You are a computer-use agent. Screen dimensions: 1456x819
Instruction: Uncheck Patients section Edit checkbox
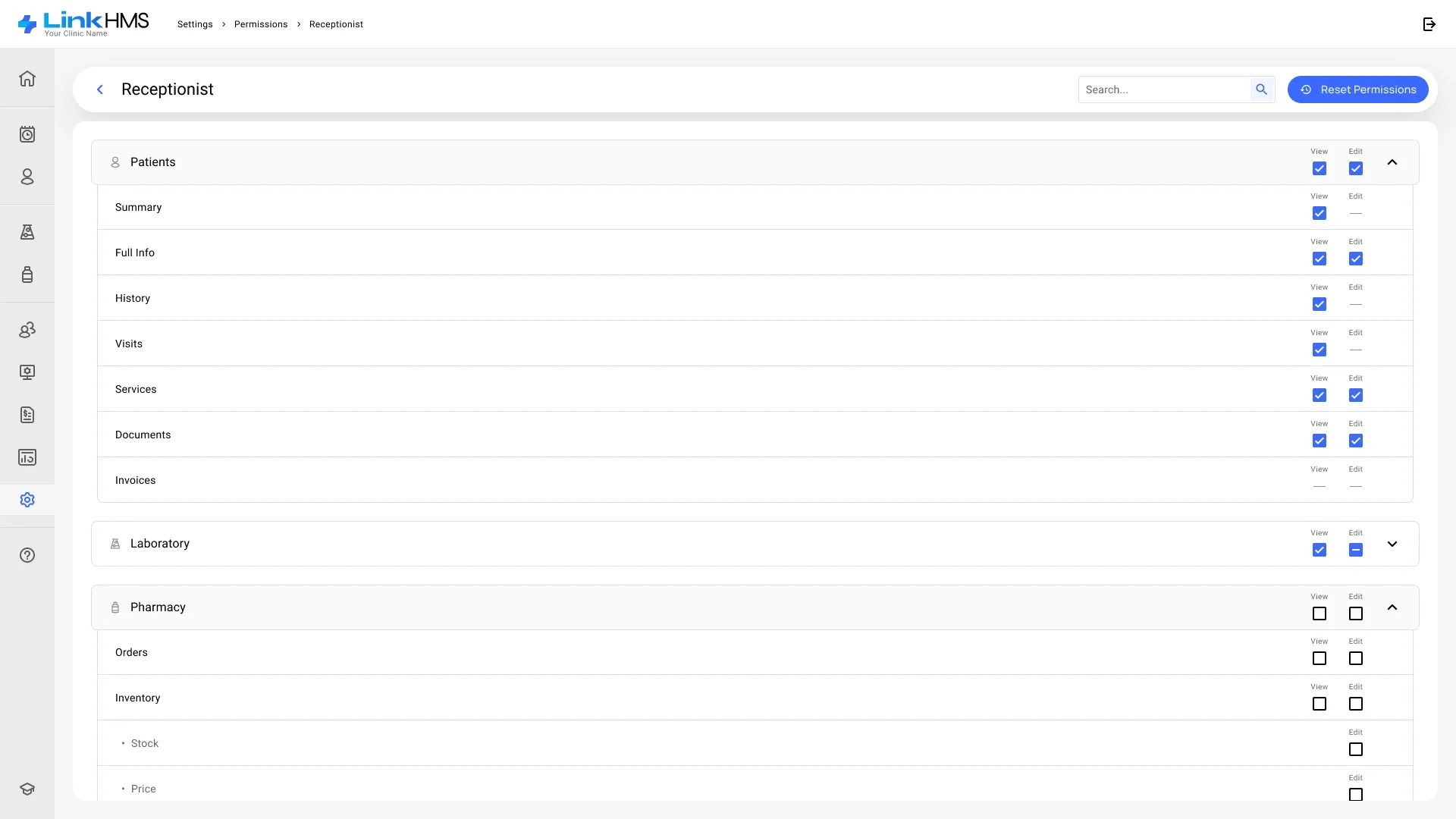1356,169
